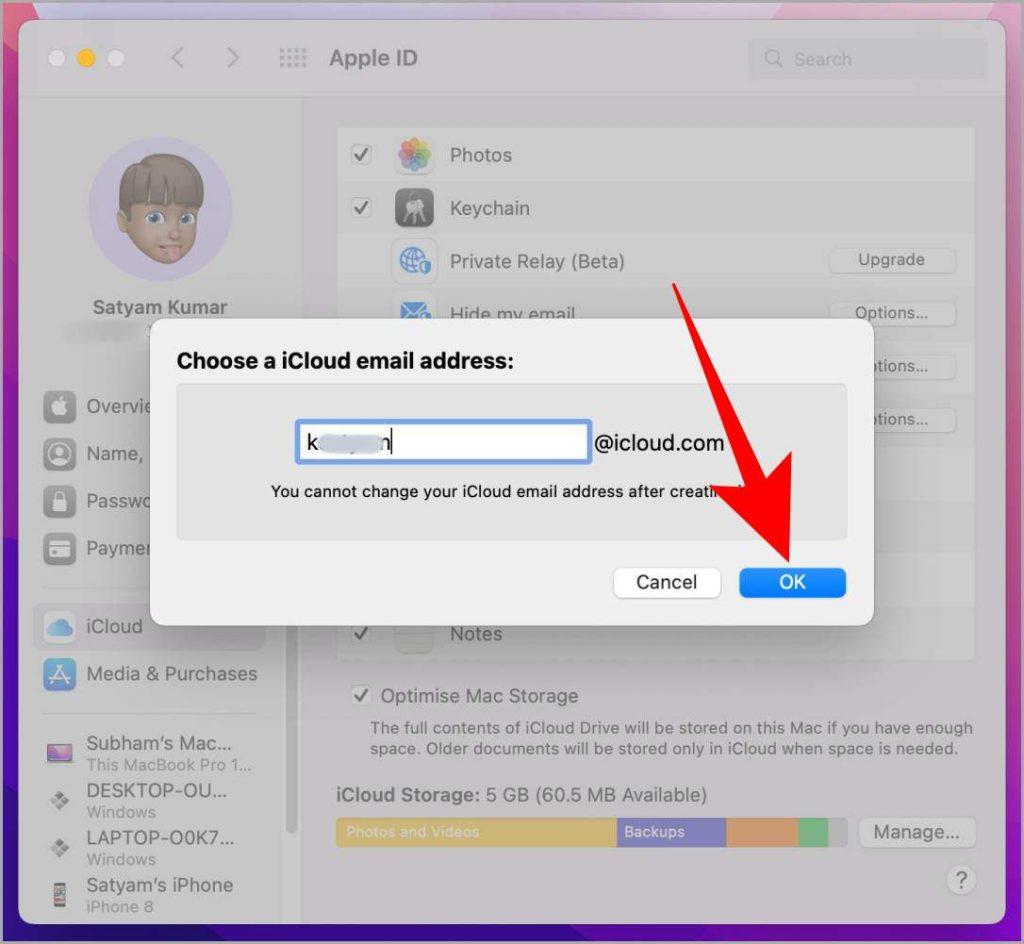1024x944 pixels.
Task: Toggle Optimise Mac Storage checkbox
Action: tap(361, 695)
